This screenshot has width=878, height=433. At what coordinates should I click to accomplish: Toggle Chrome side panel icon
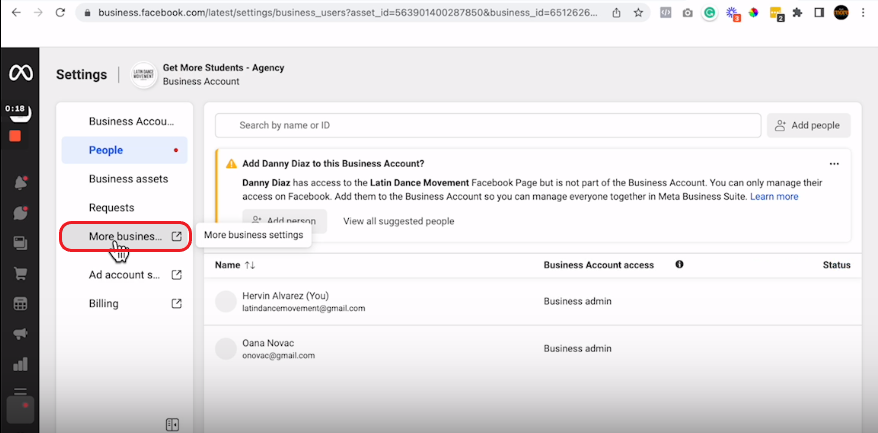click(819, 12)
